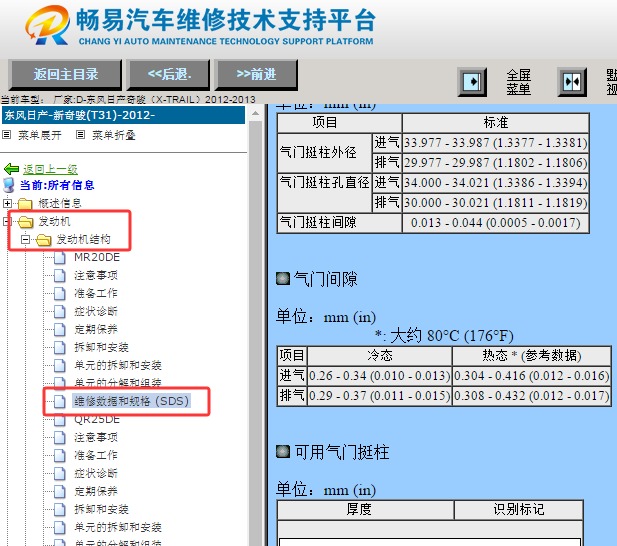Click the cell 30.000 - 30.021 (1.1811 - 1.1819)
Viewport: 617px width, 546px height.
495,203
